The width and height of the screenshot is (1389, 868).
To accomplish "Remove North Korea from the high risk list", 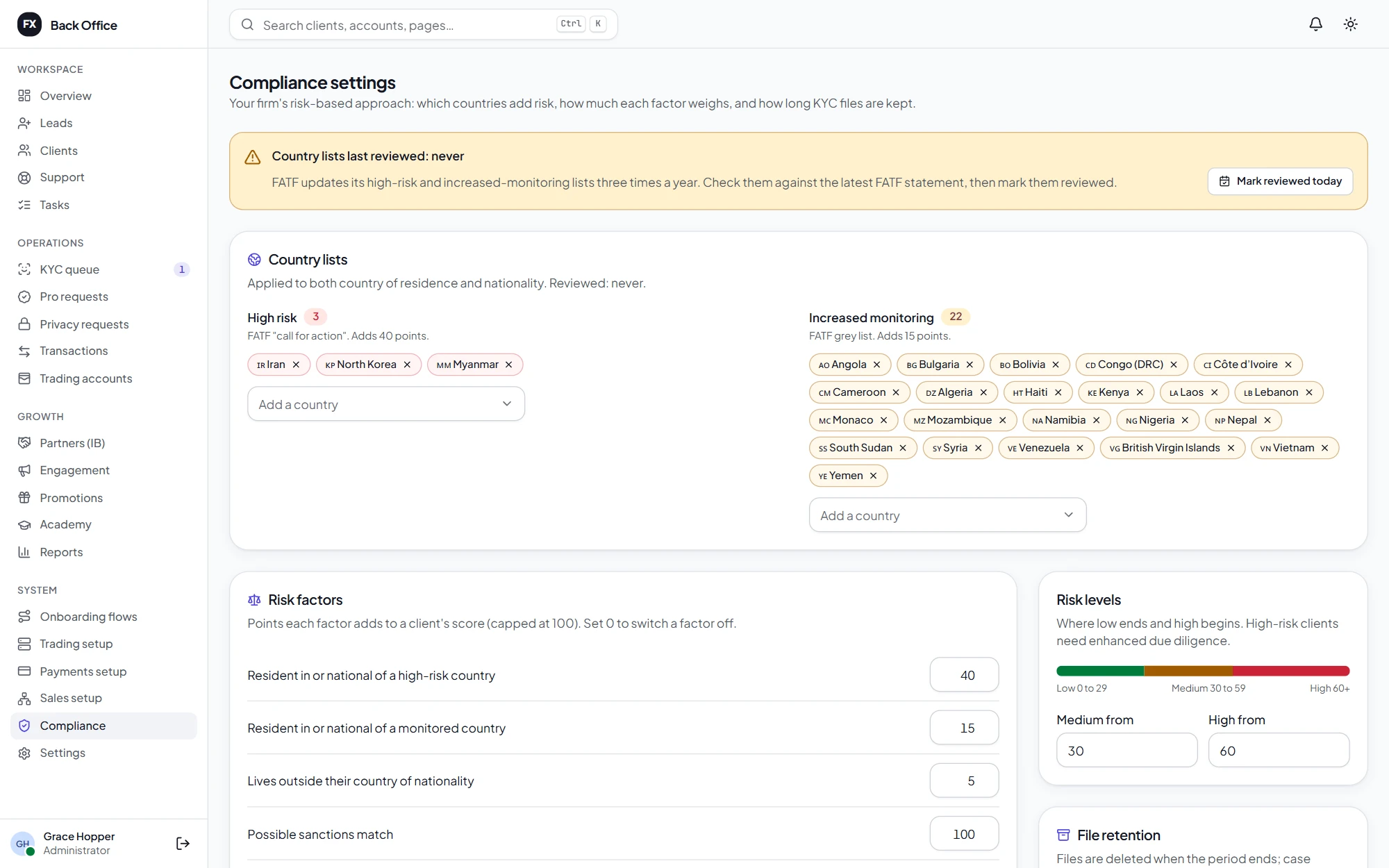I will point(407,365).
